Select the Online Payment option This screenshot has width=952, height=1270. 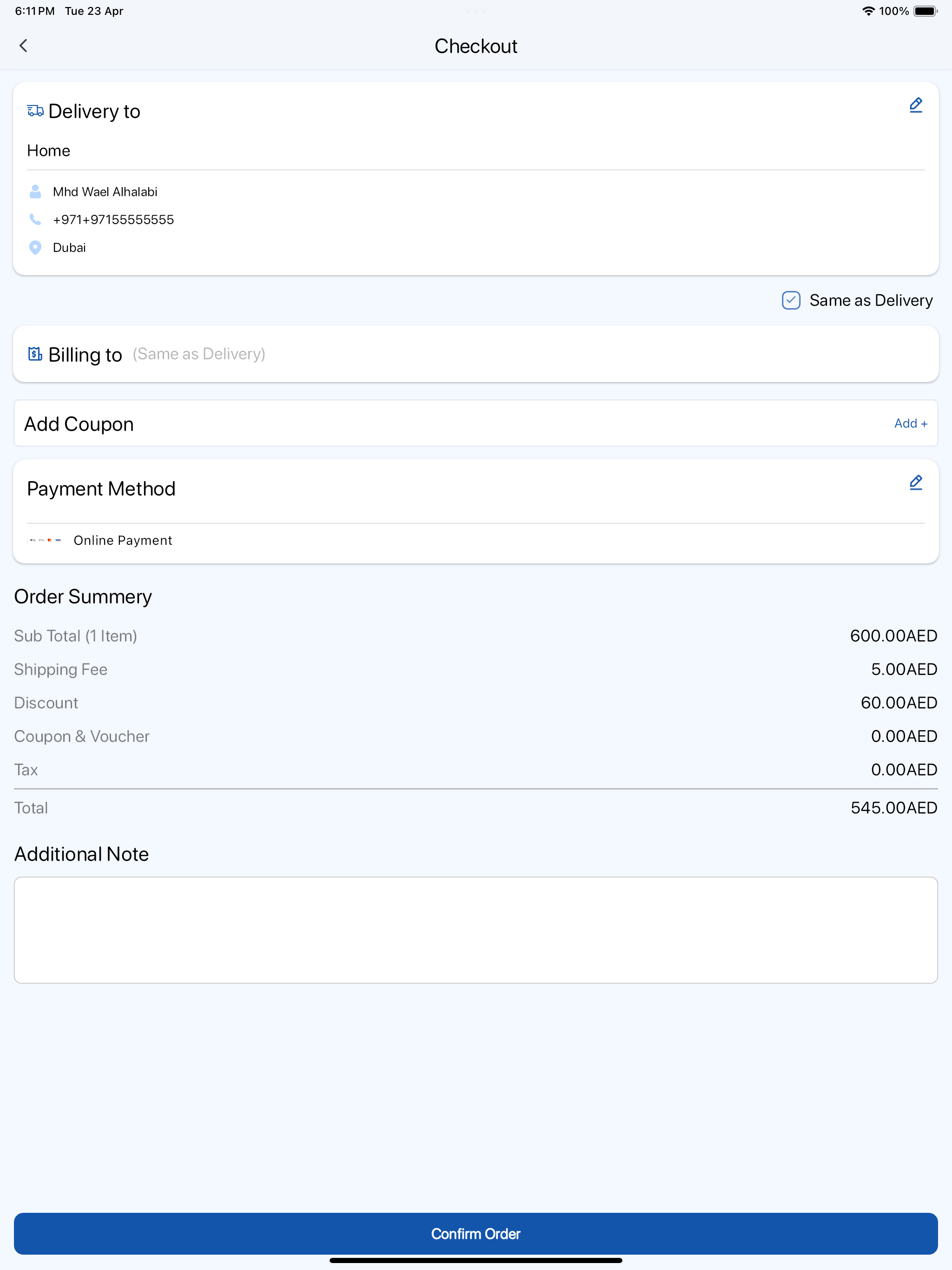tap(123, 540)
